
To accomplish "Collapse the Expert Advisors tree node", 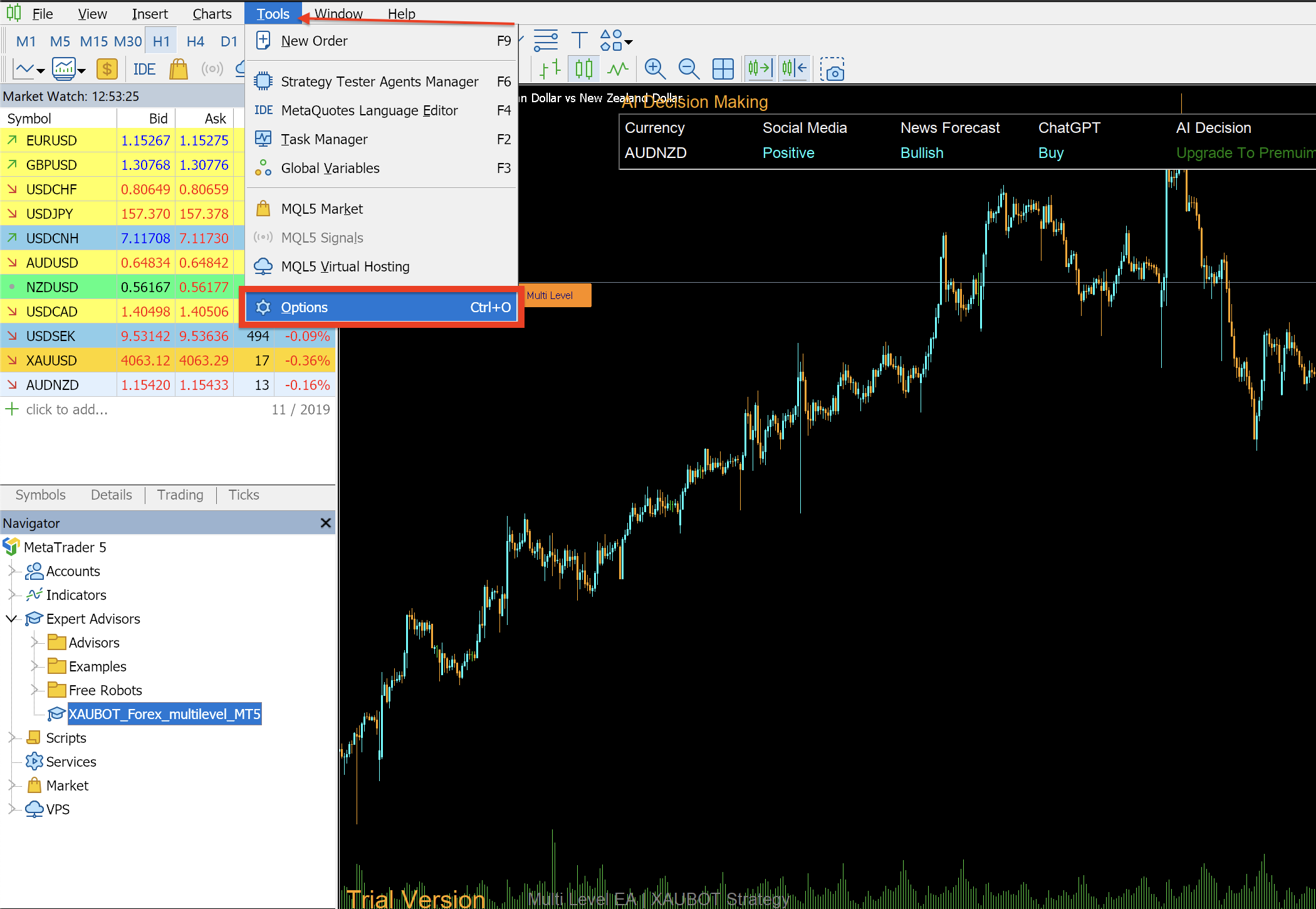I will (x=11, y=619).
